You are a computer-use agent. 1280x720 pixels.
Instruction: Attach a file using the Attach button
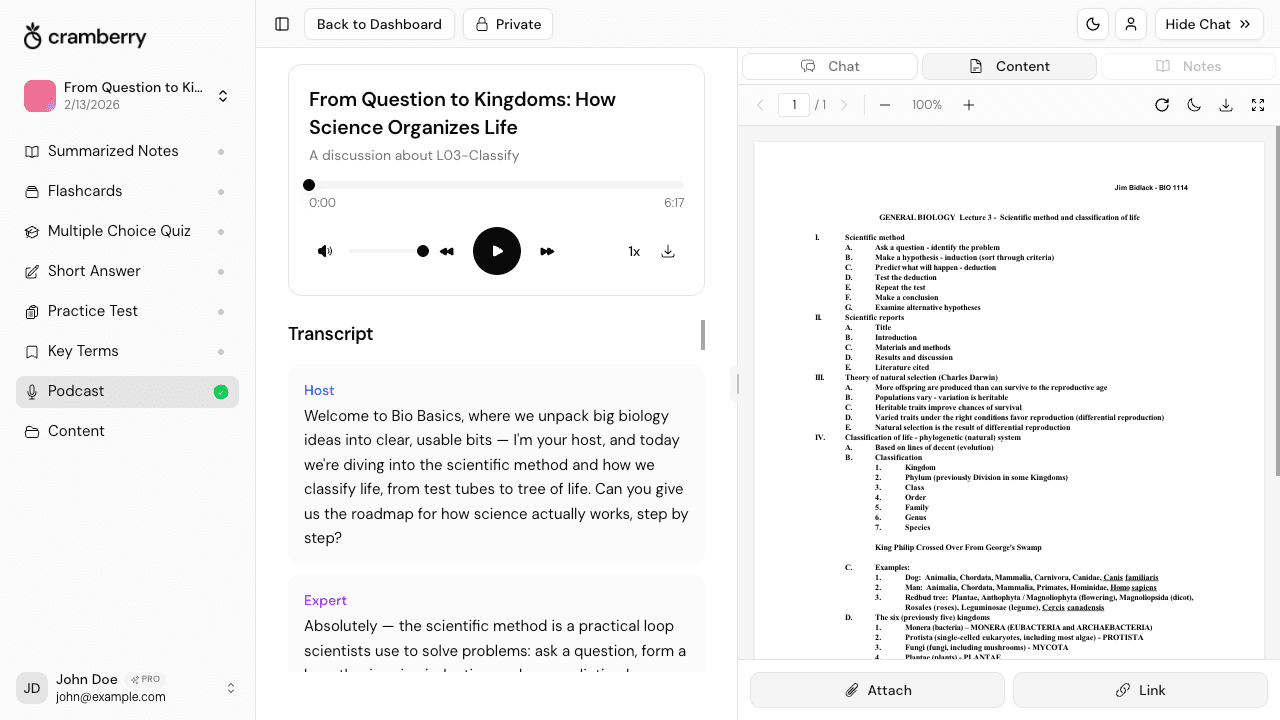click(877, 690)
